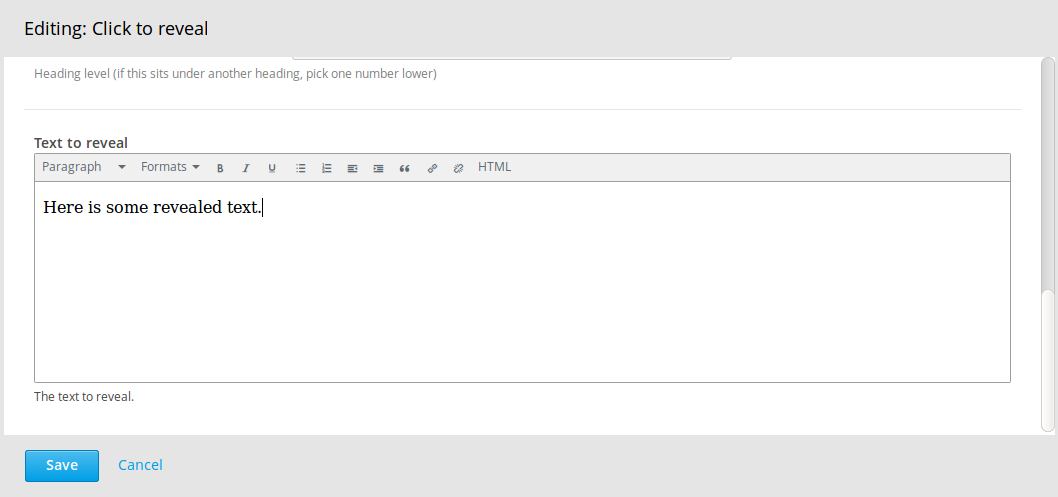The height and width of the screenshot is (497, 1058).
Task: Toggle bold formatting in the editor toolbar
Action: pos(220,168)
